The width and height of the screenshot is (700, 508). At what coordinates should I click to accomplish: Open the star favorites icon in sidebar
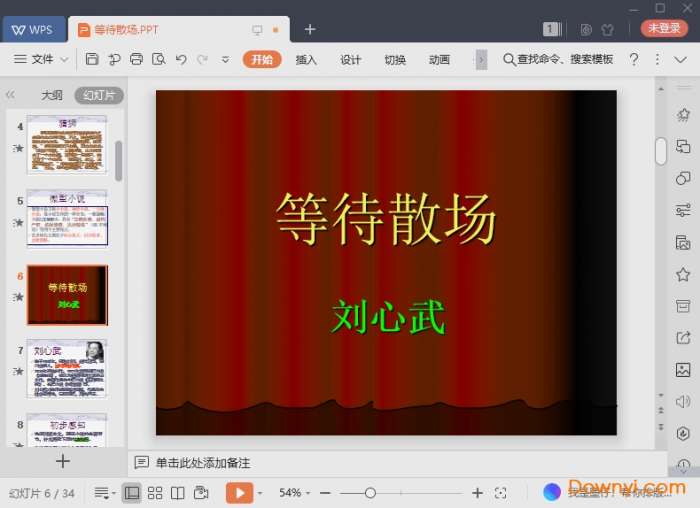click(683, 274)
